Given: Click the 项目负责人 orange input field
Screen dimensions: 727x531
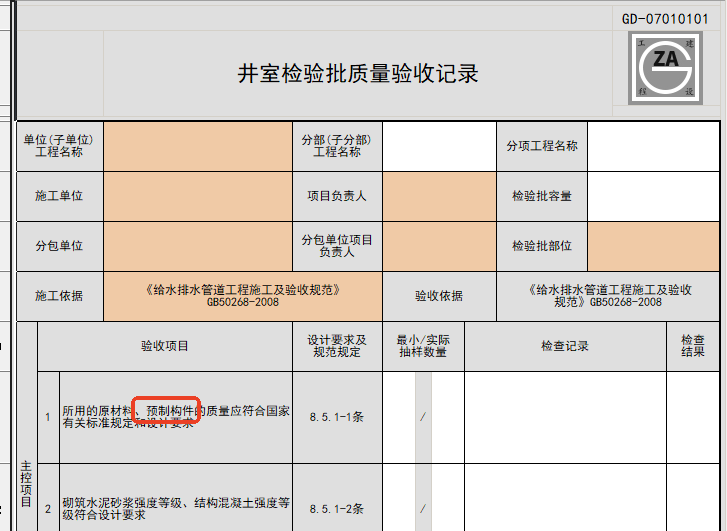Looking at the screenshot, I should click(439, 196).
